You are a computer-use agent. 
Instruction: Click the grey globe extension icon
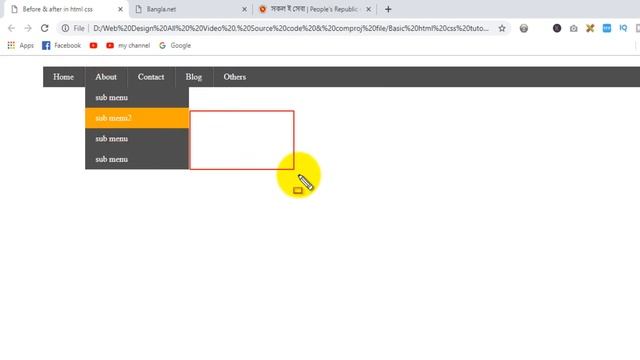click(524, 28)
